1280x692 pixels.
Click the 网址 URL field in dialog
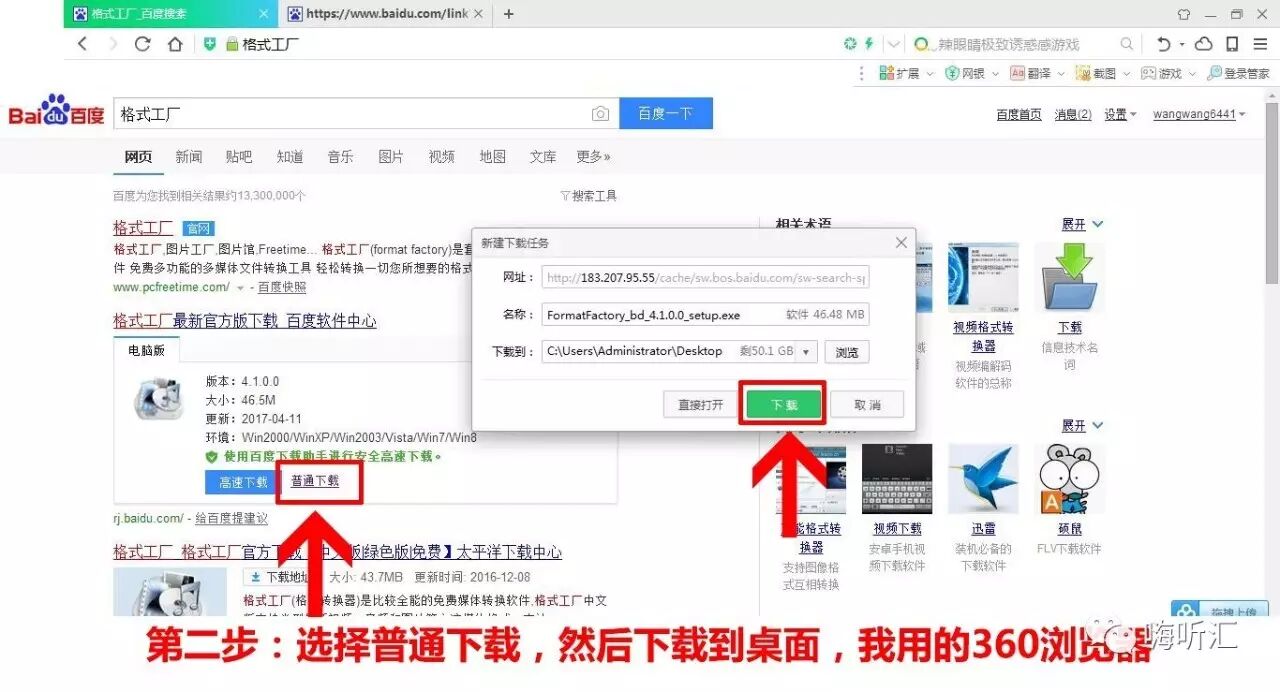705,278
